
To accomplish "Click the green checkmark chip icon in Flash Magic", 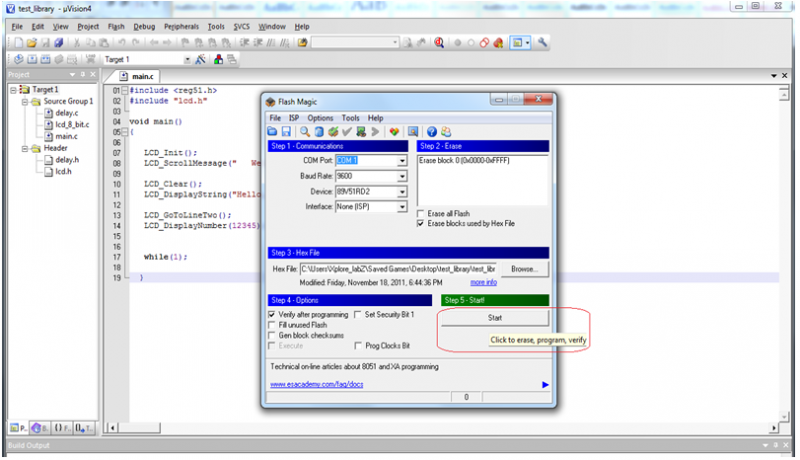I will pyautogui.click(x=333, y=132).
